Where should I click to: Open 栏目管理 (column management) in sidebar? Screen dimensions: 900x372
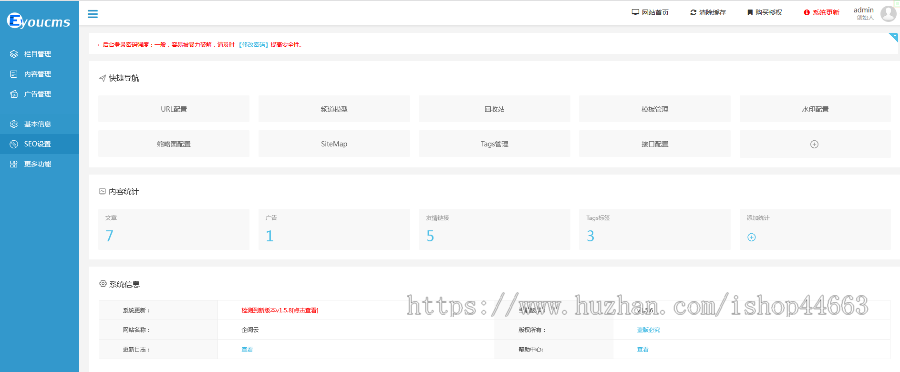pos(40,54)
